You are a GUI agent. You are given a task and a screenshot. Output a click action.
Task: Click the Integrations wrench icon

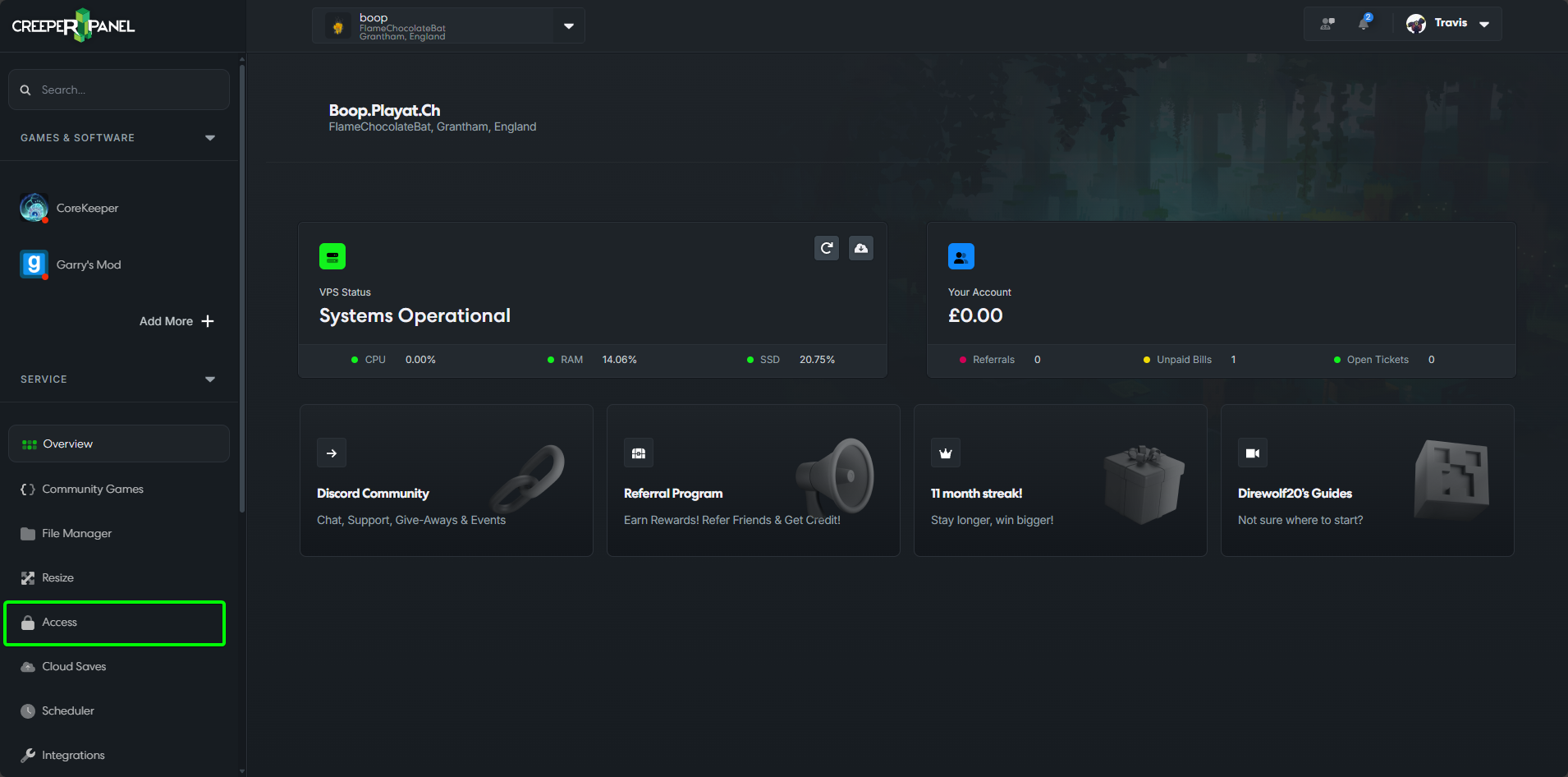[x=30, y=755]
